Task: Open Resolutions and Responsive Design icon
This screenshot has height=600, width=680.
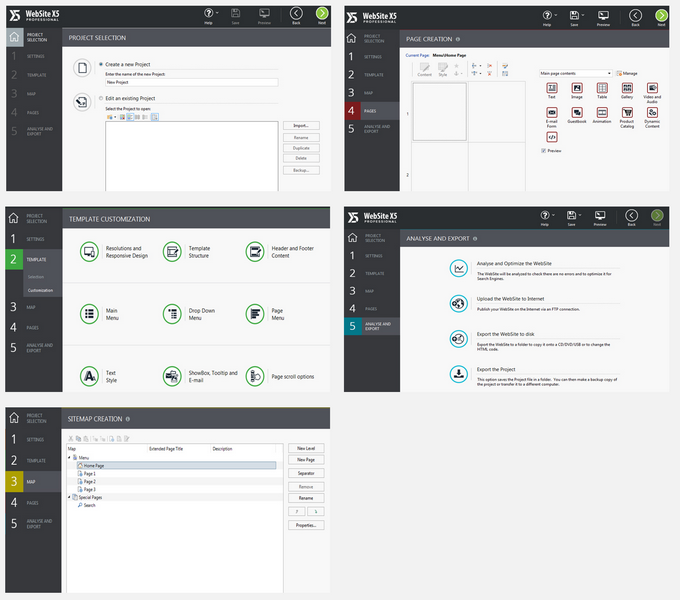Action: click(x=89, y=252)
